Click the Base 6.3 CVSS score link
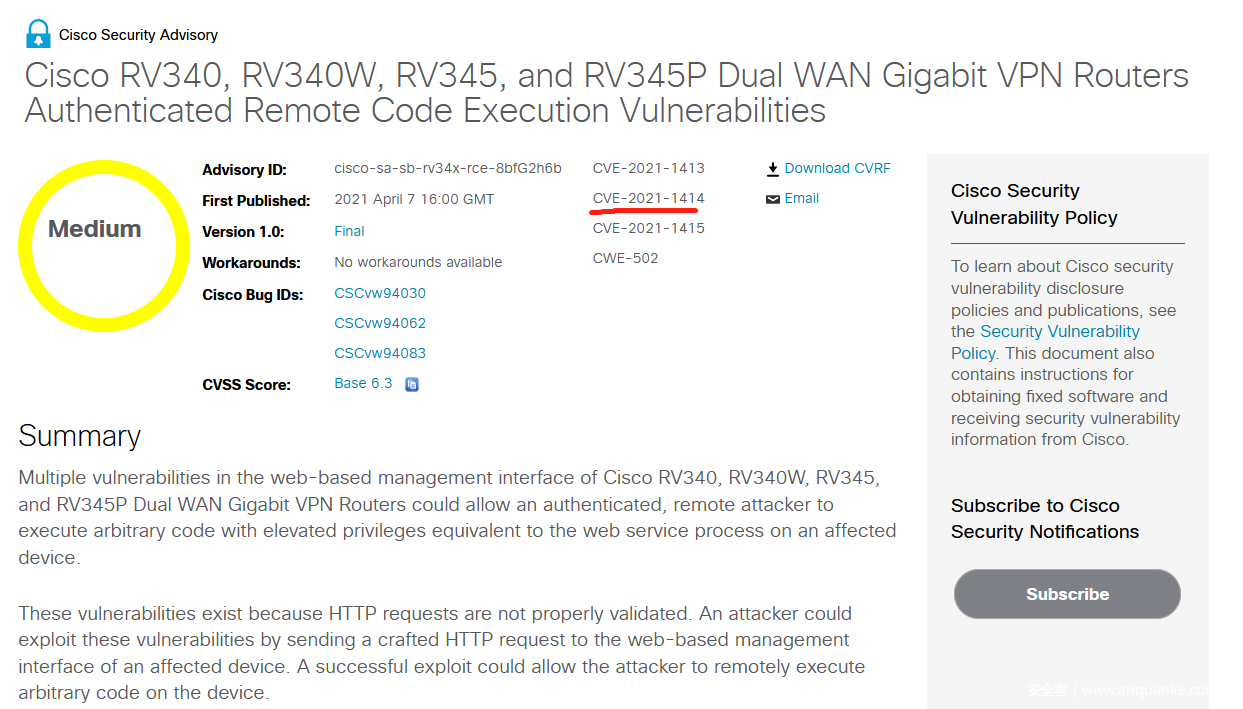The height and width of the screenshot is (709, 1243). (x=363, y=383)
